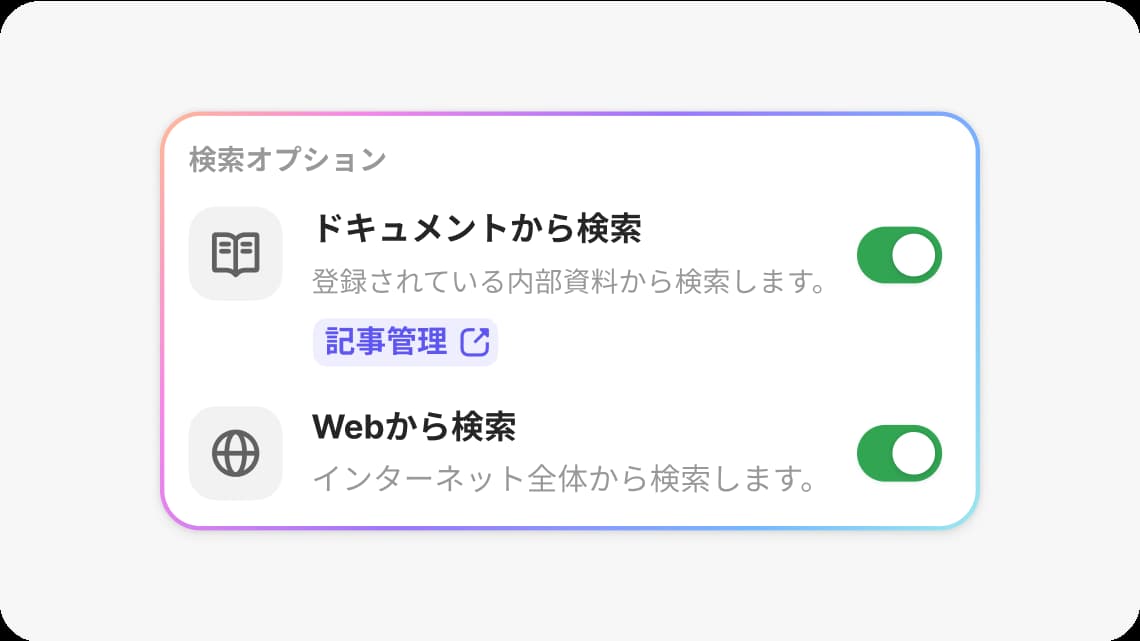Click the purple 記事管理 badge
The height and width of the screenshot is (641, 1140).
tap(405, 341)
